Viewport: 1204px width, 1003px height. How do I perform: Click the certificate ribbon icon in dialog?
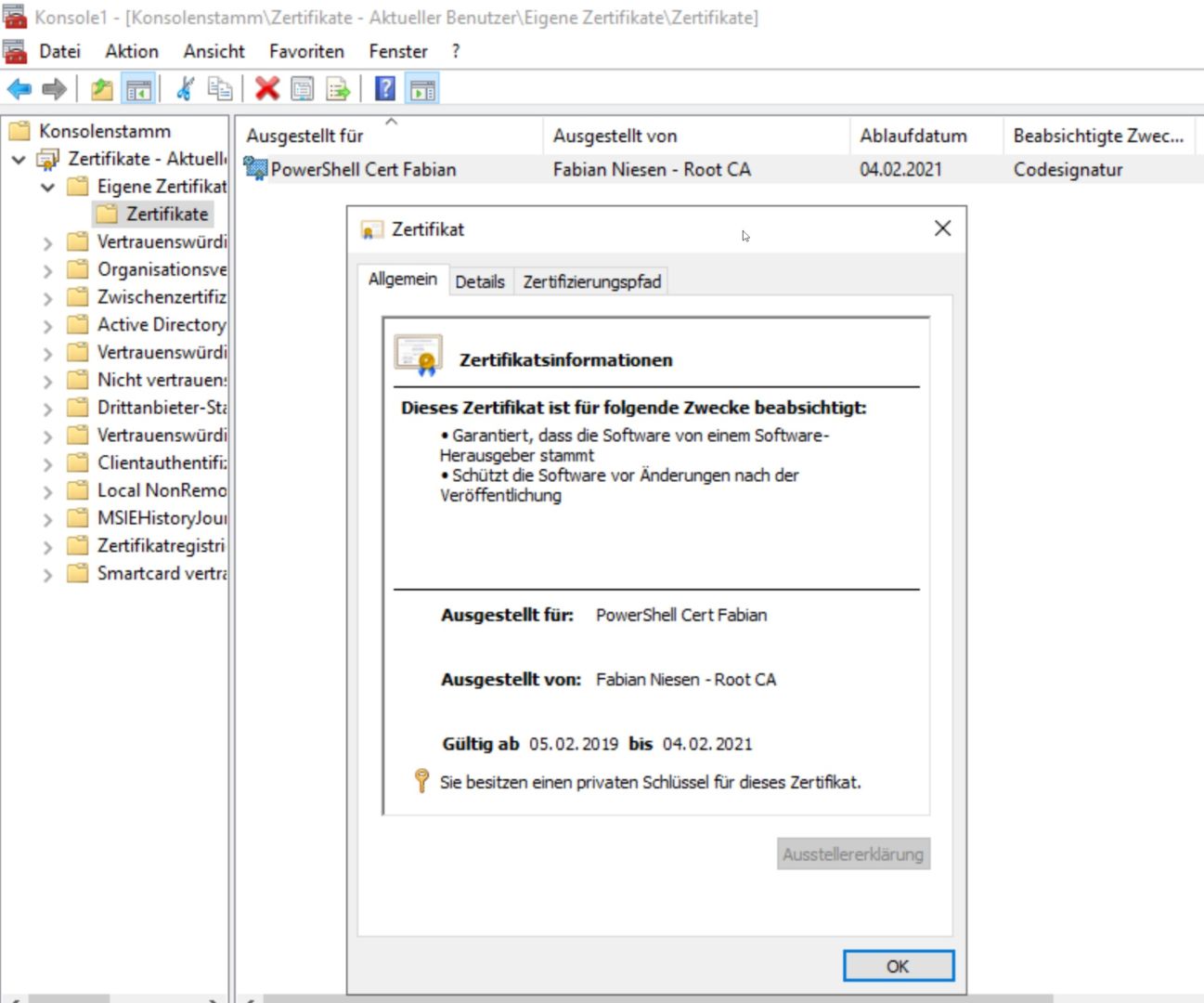419,356
